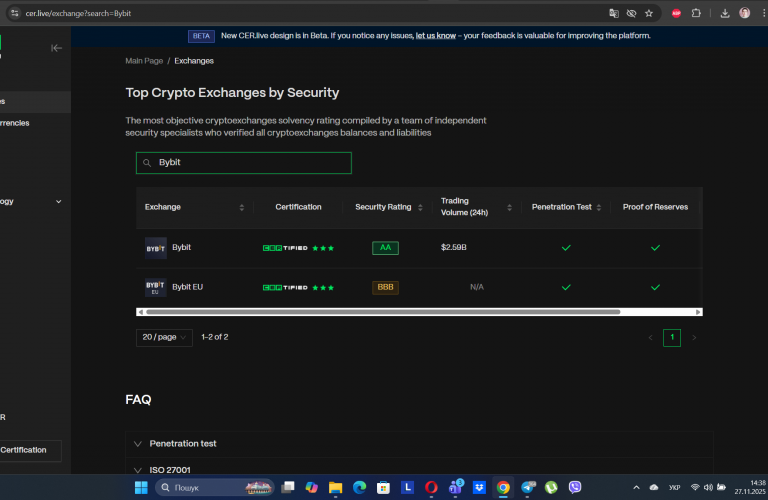Go to previous page arrow
This screenshot has height=500, width=768.
650,337
